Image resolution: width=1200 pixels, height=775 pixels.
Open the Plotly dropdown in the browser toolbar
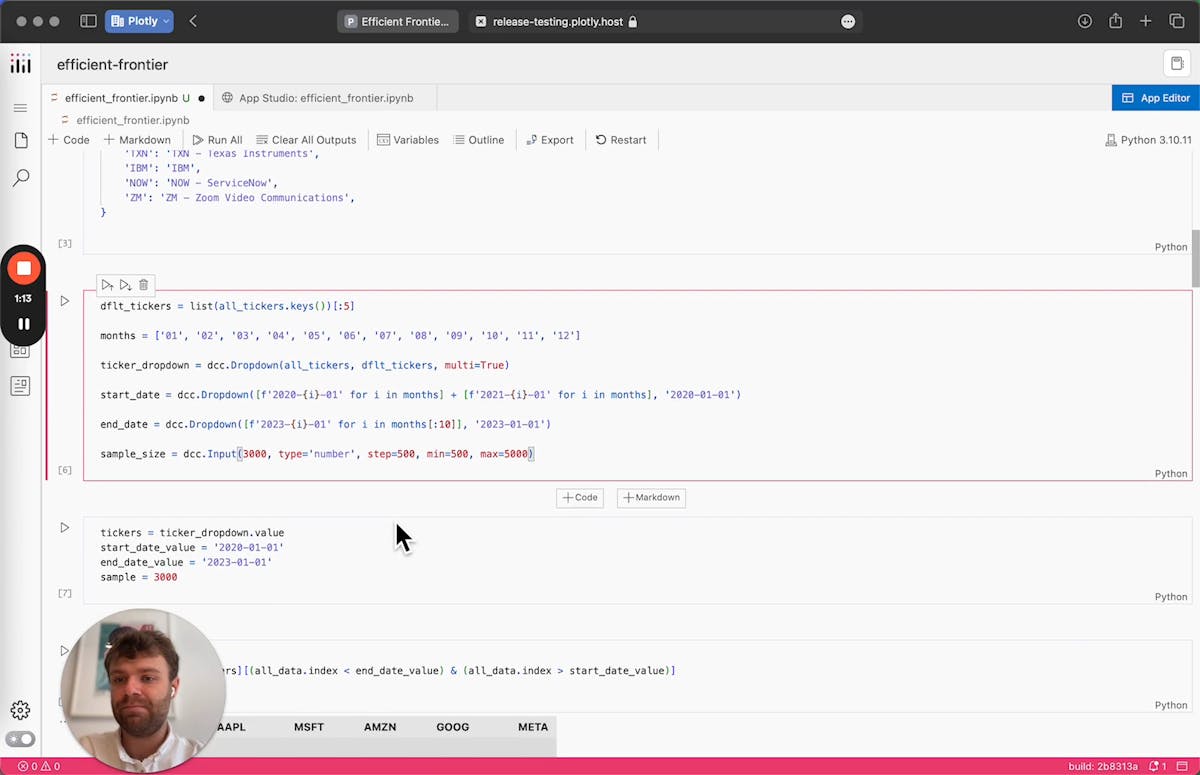[x=138, y=20]
